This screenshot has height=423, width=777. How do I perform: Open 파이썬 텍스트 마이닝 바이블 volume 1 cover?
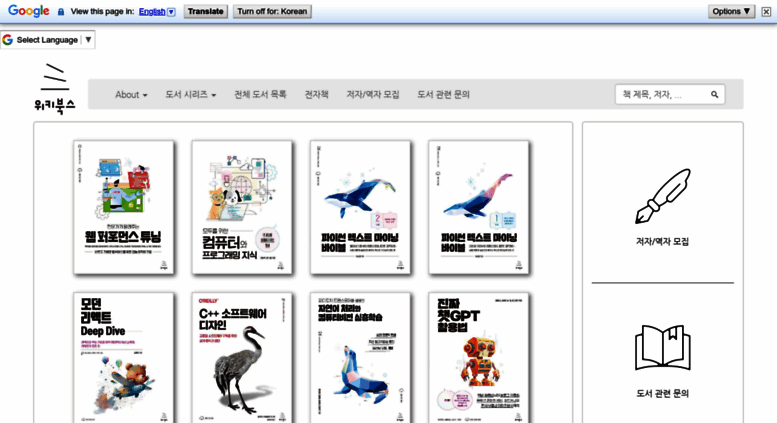(x=479, y=207)
